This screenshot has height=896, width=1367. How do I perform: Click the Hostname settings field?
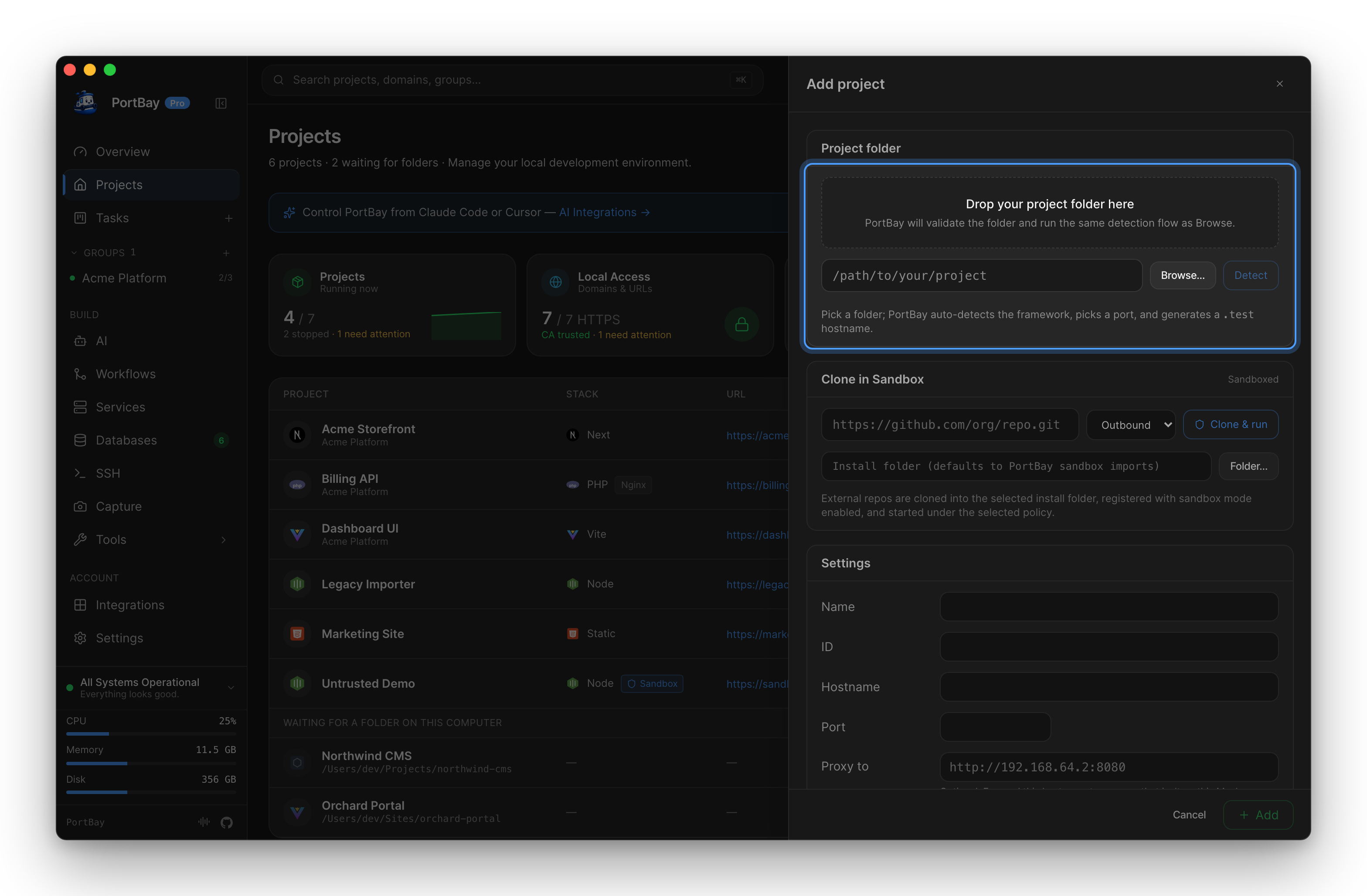tap(1109, 687)
